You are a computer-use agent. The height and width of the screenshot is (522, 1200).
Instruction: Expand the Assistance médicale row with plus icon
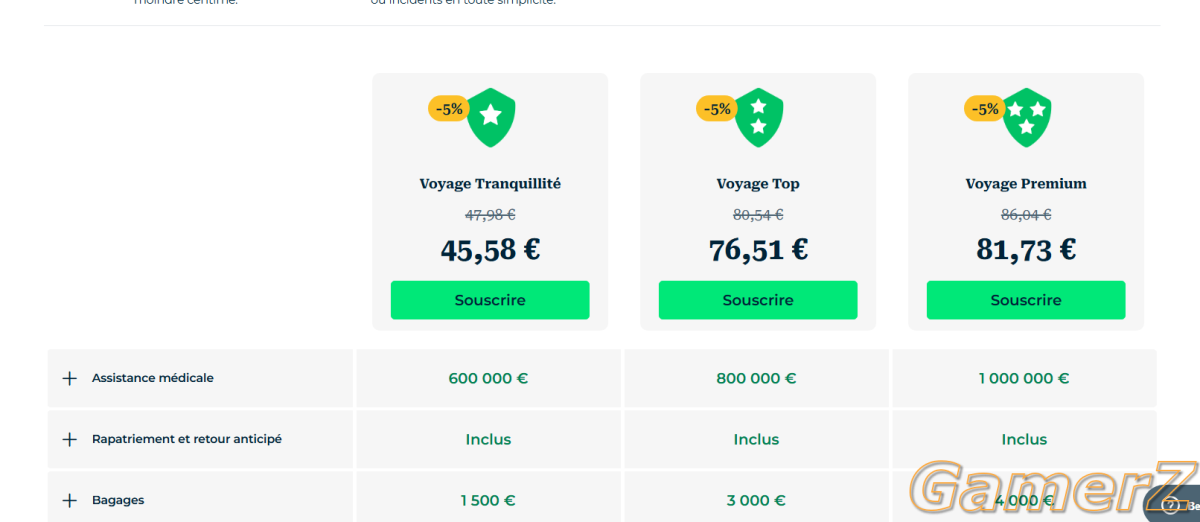[69, 379]
